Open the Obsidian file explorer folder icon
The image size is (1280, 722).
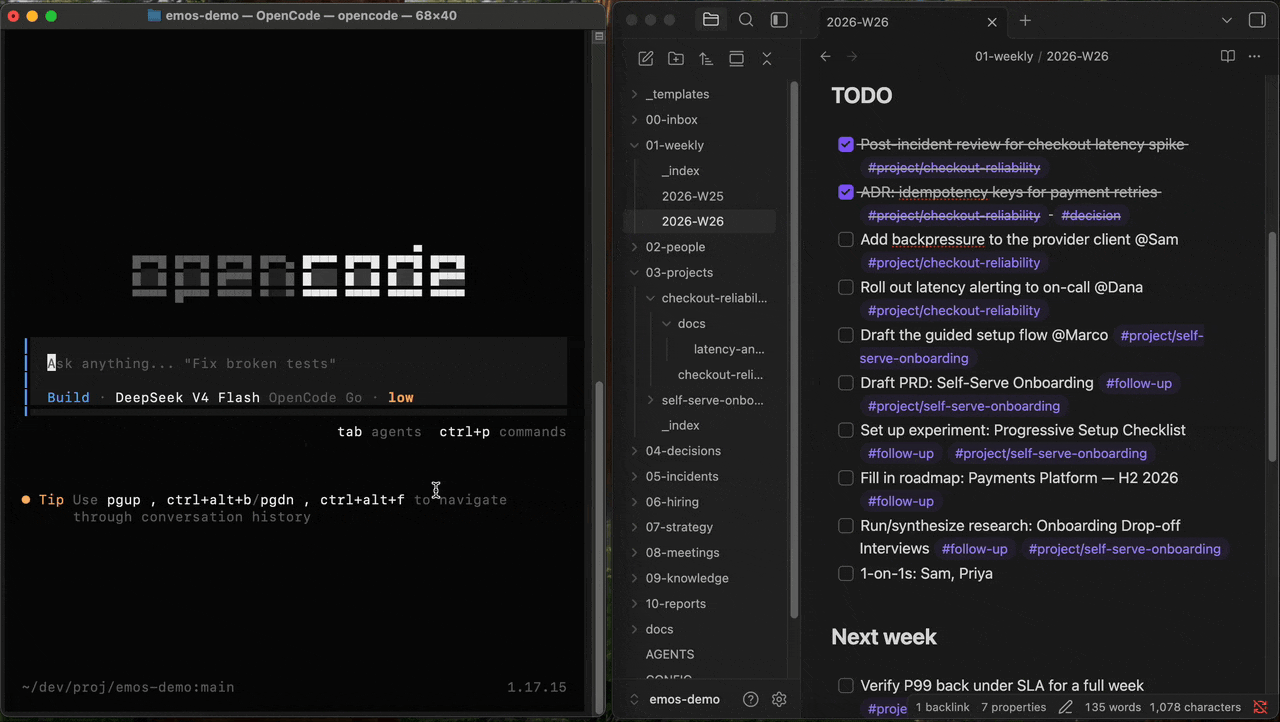click(x=711, y=20)
